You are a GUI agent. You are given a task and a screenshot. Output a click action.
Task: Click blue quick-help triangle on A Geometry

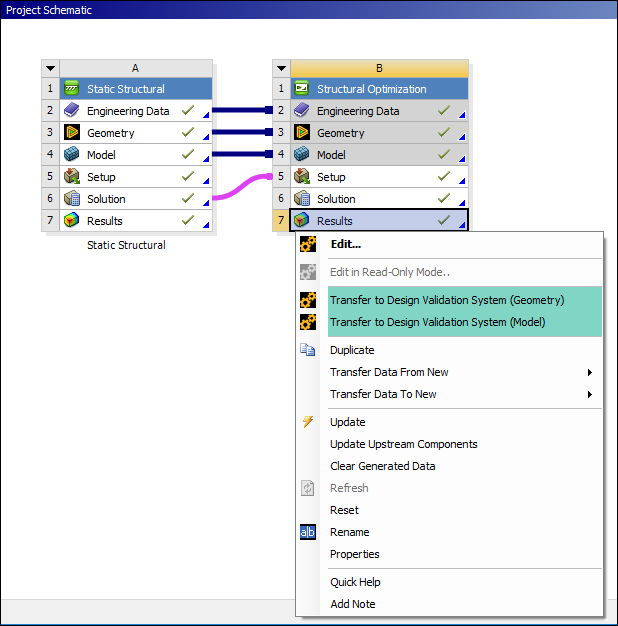click(x=206, y=137)
